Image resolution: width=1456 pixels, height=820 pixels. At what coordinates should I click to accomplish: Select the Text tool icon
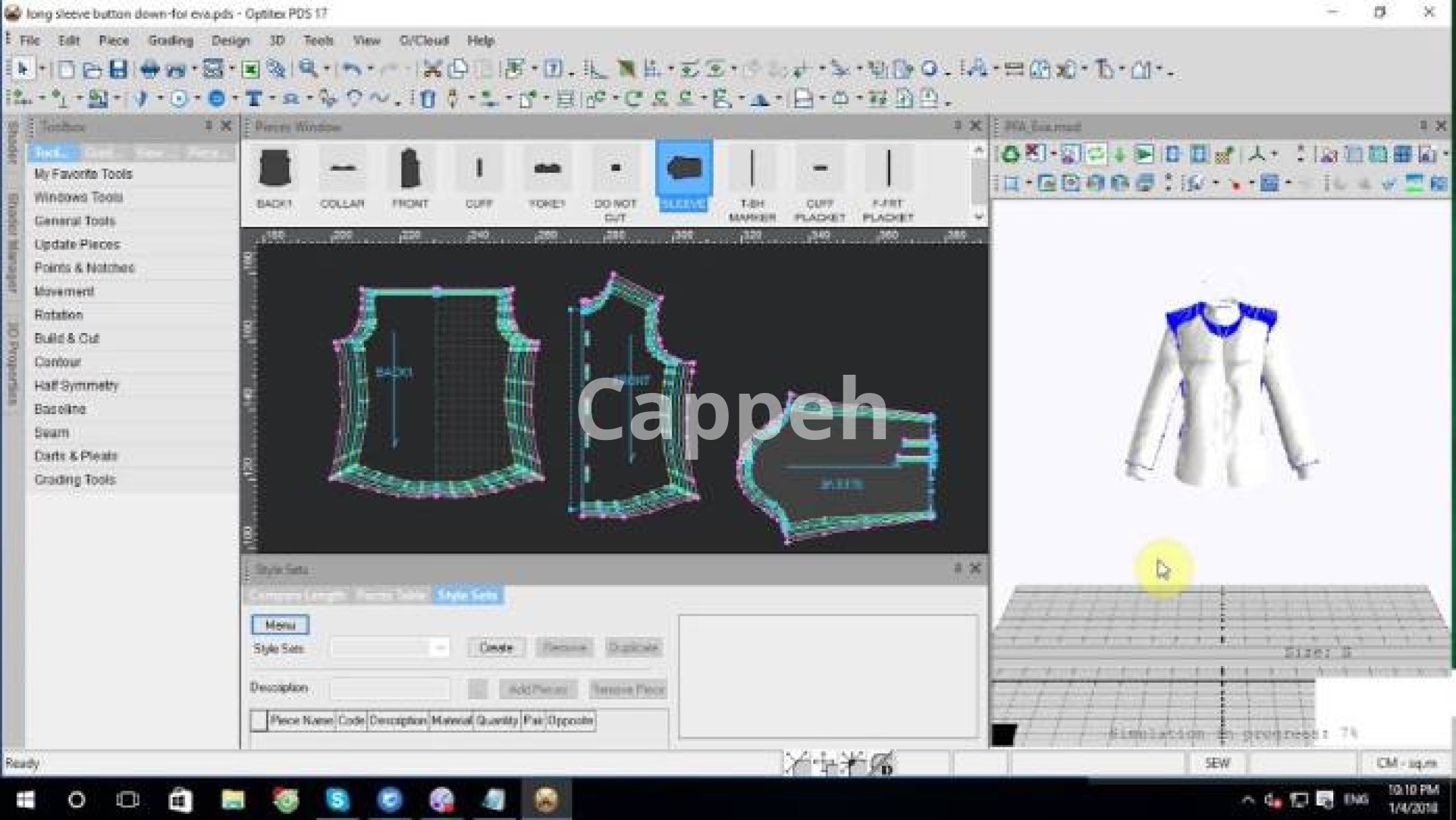(254, 99)
